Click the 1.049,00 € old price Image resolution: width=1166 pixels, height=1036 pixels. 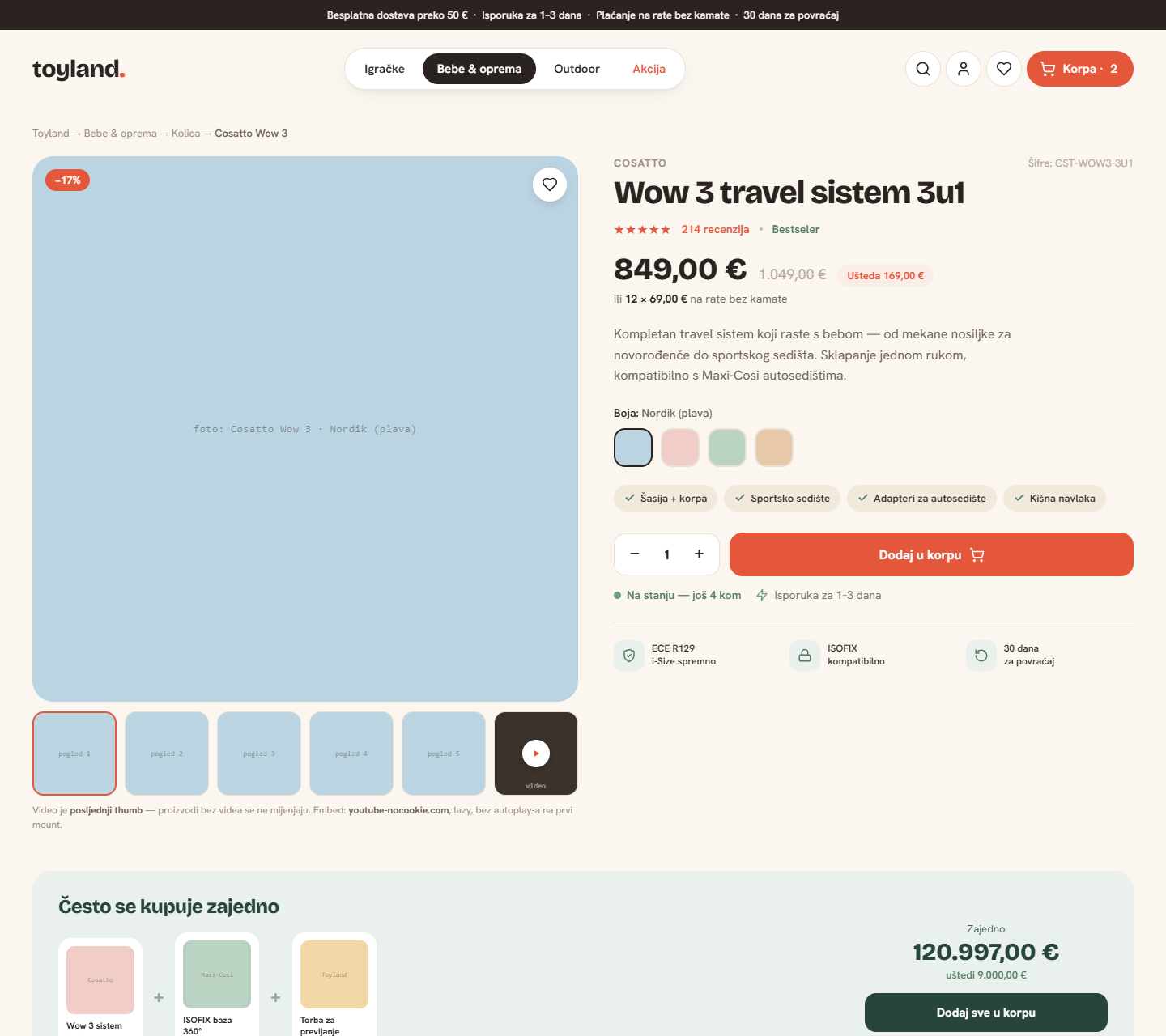pyautogui.click(x=793, y=274)
